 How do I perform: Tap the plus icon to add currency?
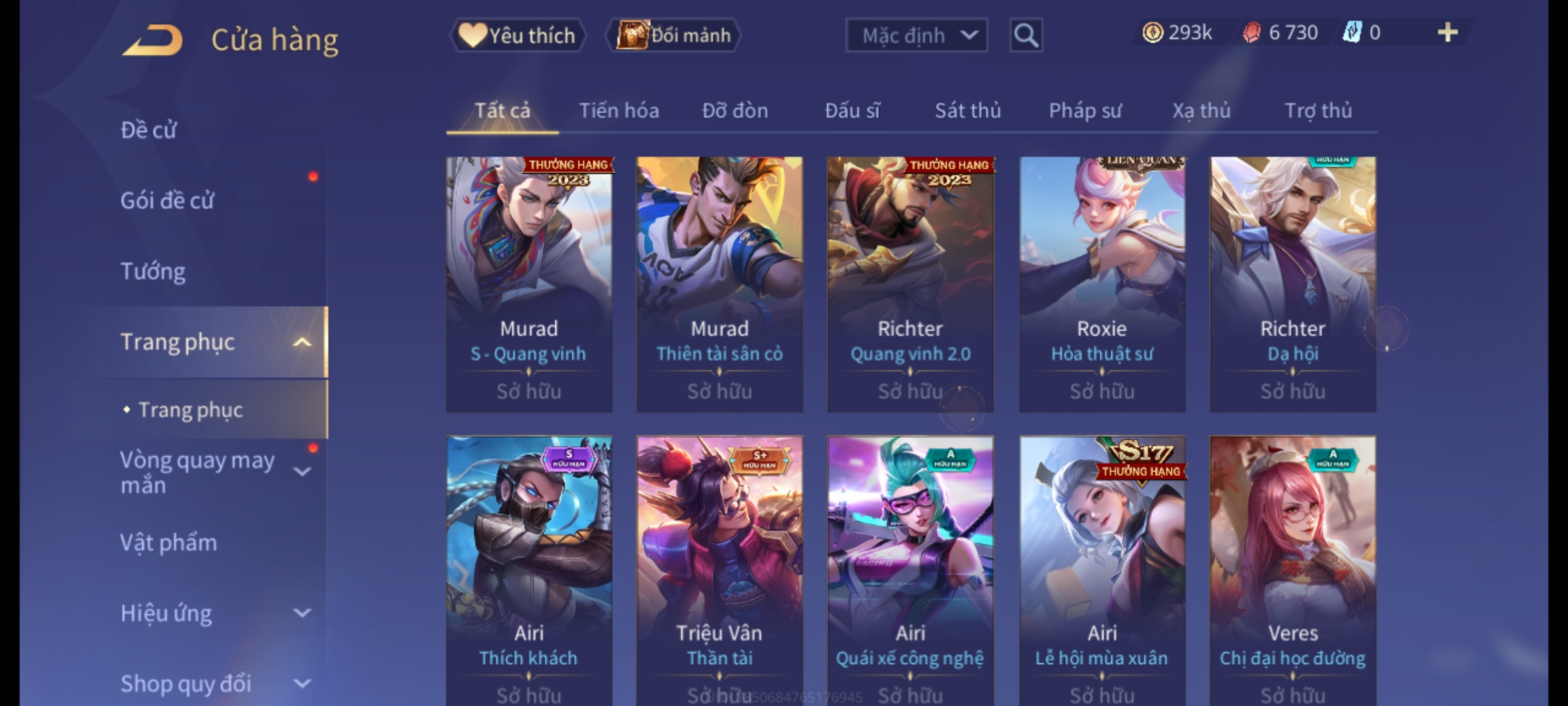1448,33
